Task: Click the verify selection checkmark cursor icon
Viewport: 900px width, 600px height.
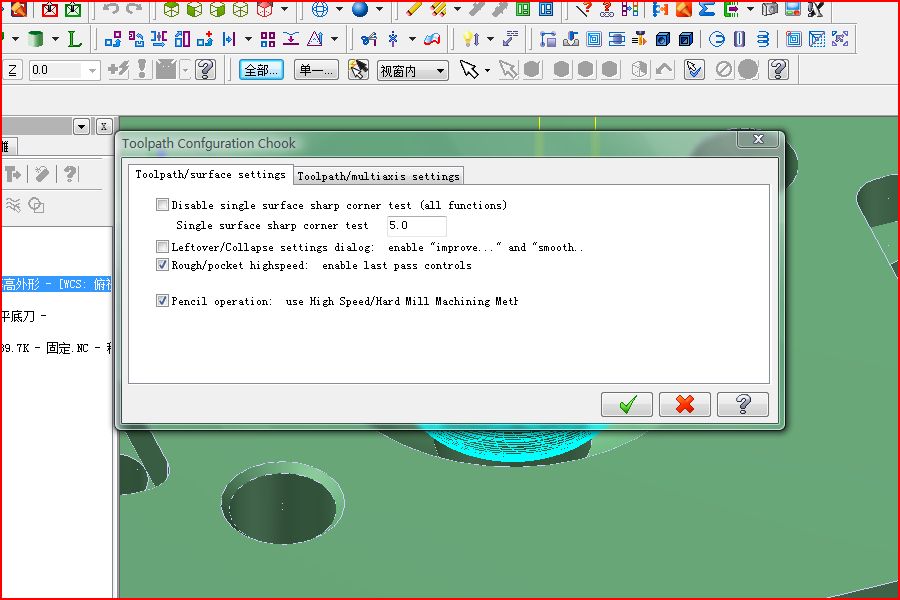Action: pyautogui.click(x=694, y=70)
